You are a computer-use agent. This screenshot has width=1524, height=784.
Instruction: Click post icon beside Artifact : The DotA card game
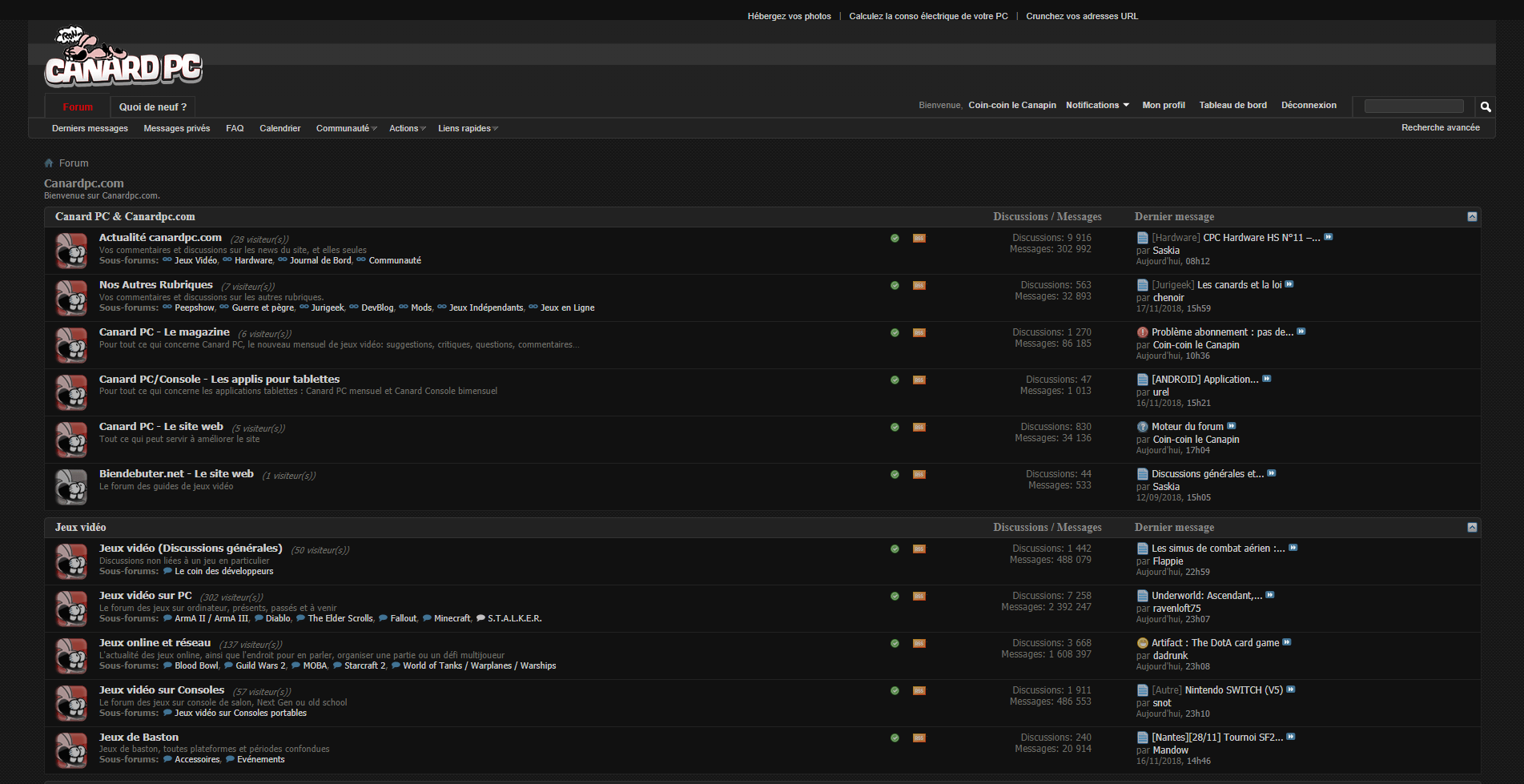click(1143, 643)
